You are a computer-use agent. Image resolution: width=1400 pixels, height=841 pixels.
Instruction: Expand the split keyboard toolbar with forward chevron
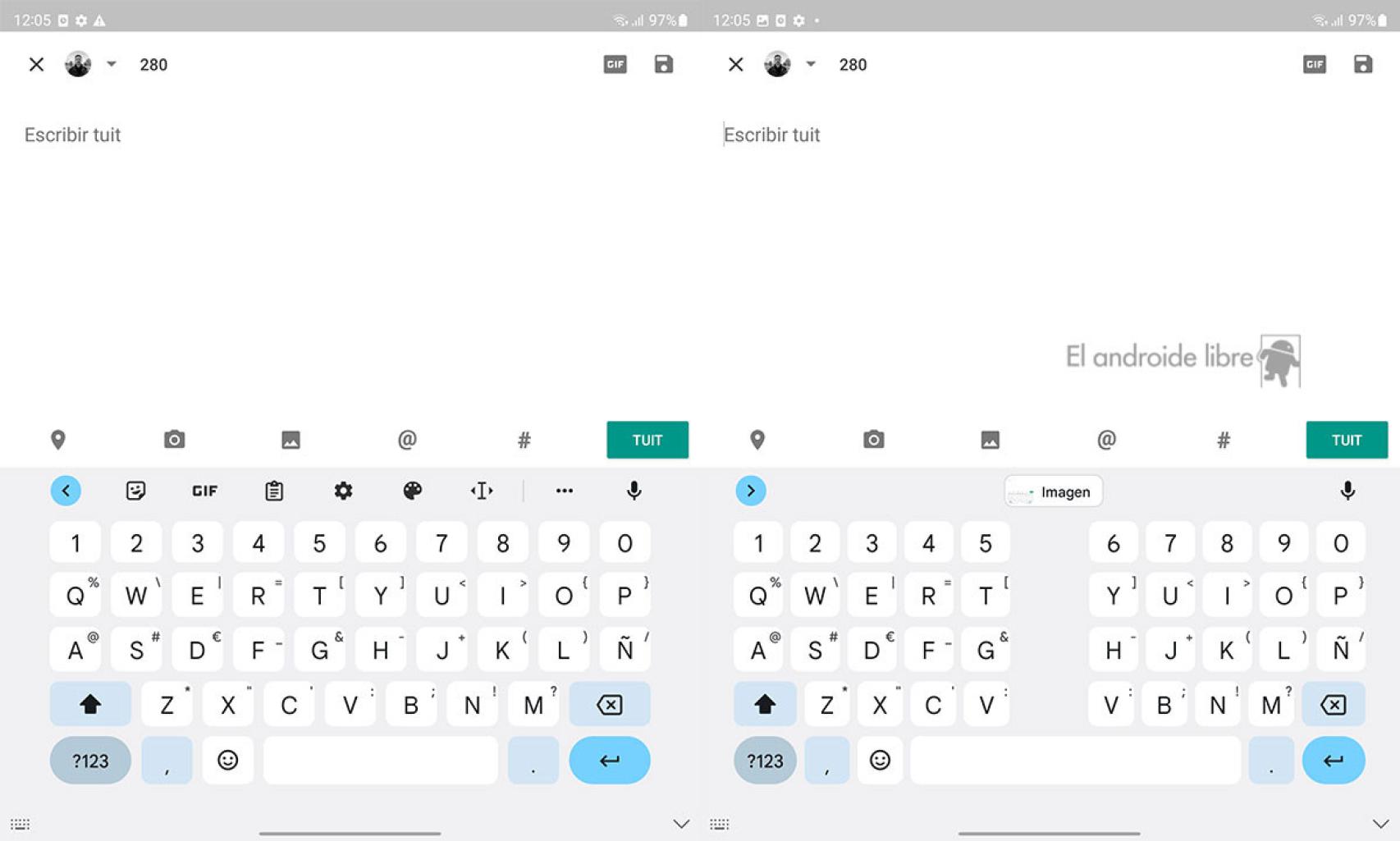coord(750,491)
